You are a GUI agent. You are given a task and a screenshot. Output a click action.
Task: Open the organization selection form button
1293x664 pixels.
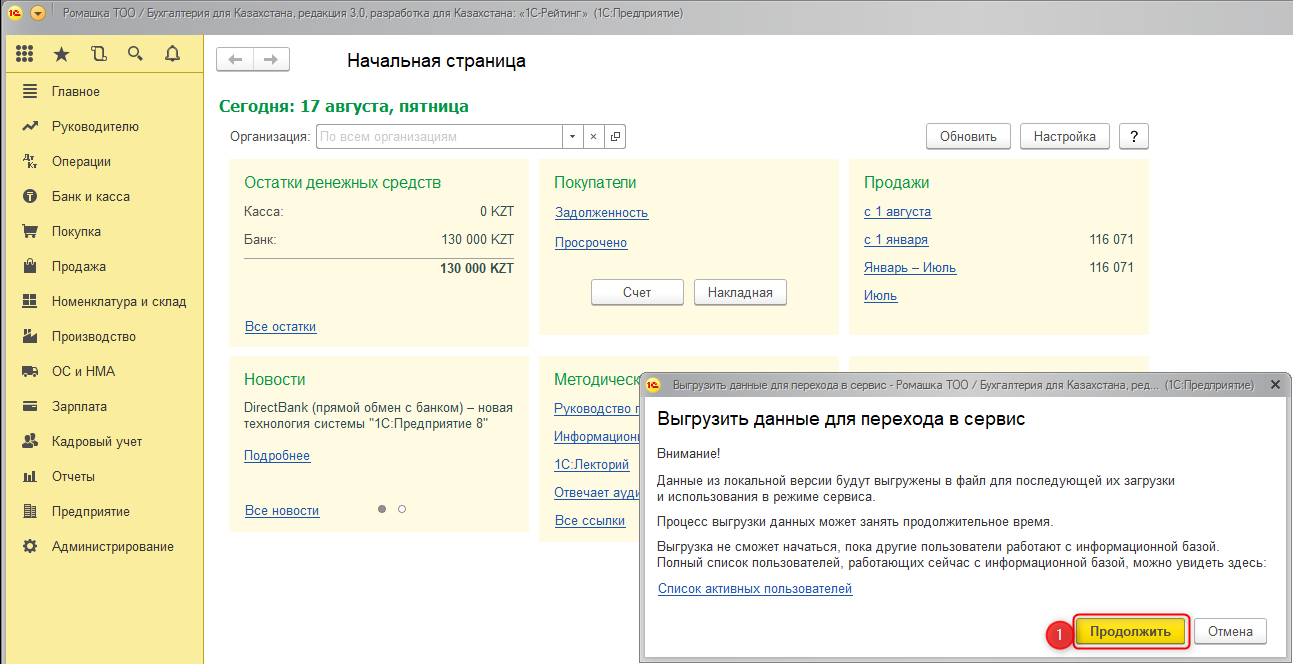615,137
